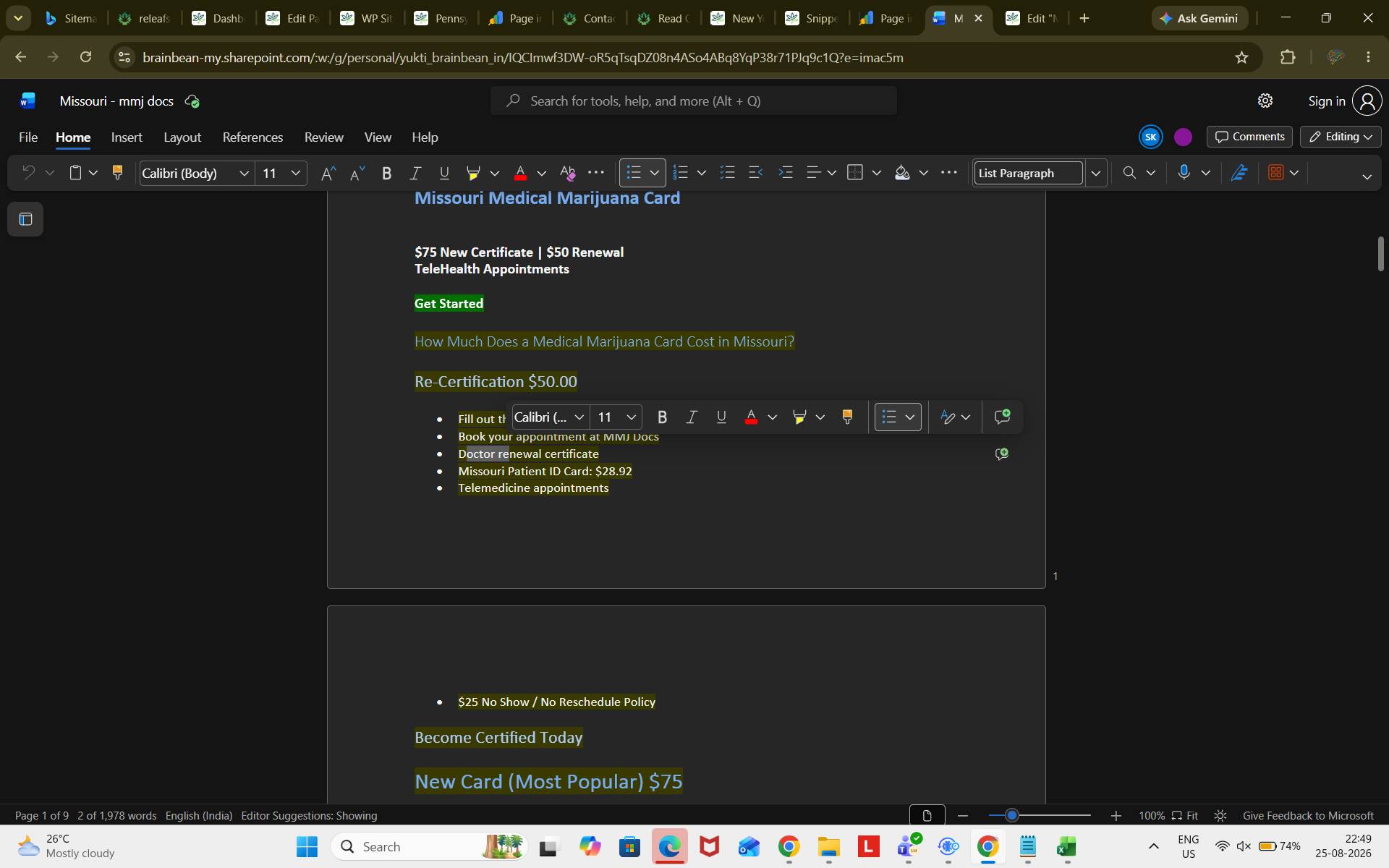The width and height of the screenshot is (1389, 868).
Task: Toggle Bold in the ribbon
Action: [x=386, y=173]
